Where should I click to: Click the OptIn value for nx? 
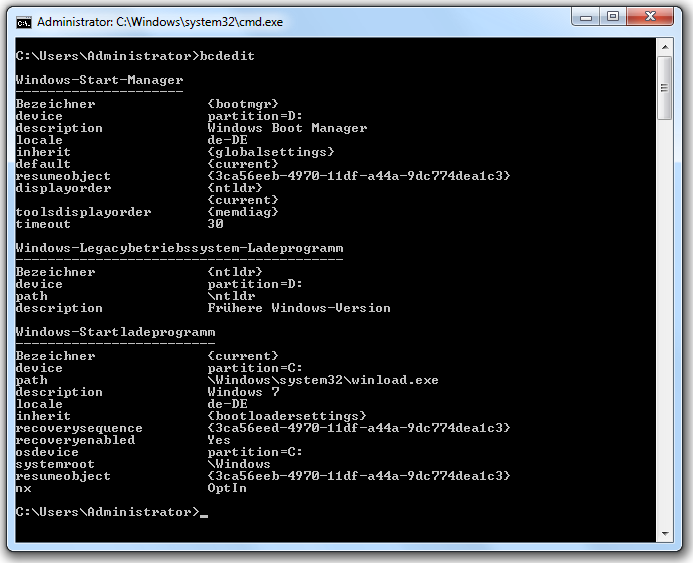click(226, 488)
